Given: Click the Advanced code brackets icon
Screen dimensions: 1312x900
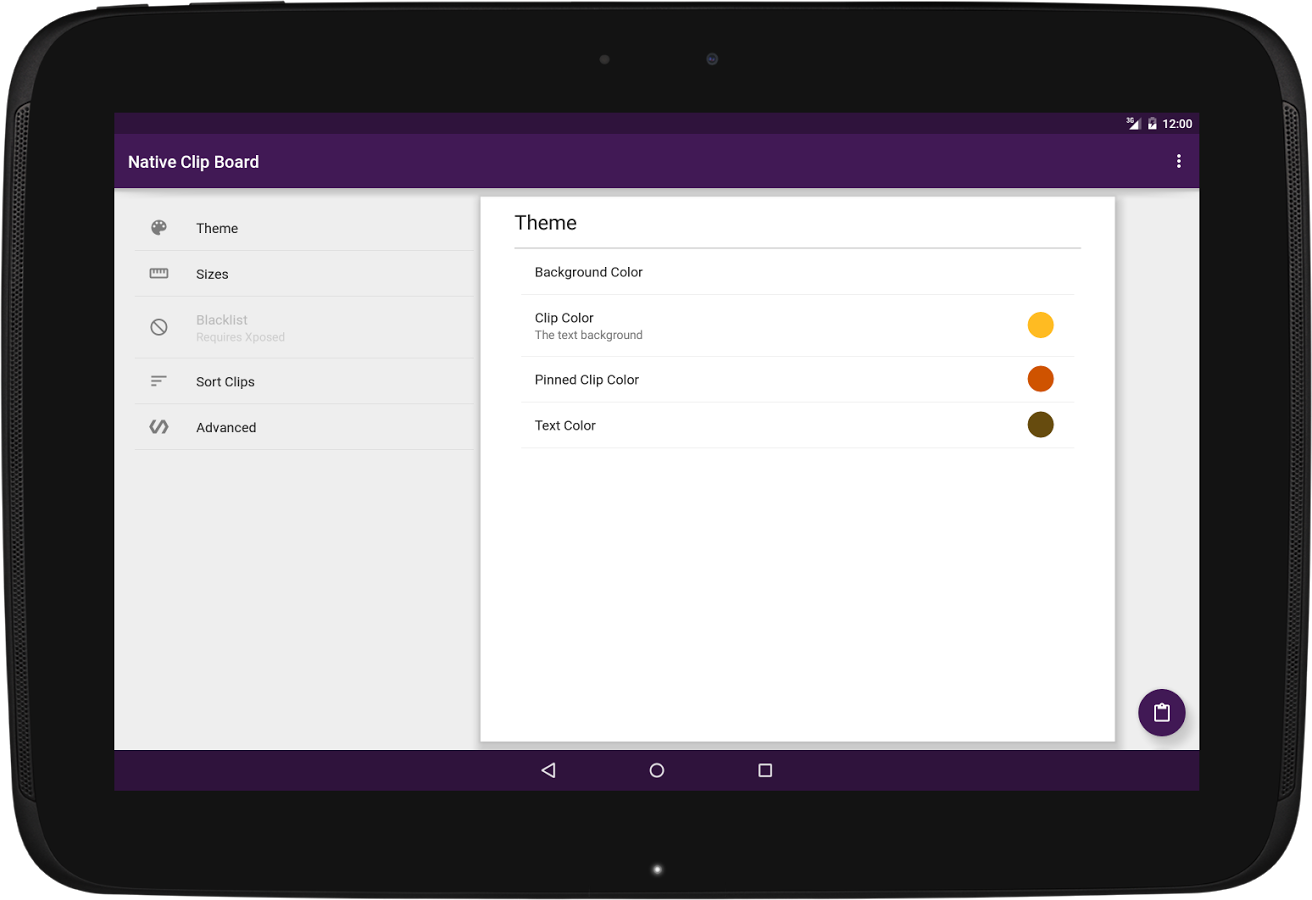Looking at the screenshot, I should (158, 426).
